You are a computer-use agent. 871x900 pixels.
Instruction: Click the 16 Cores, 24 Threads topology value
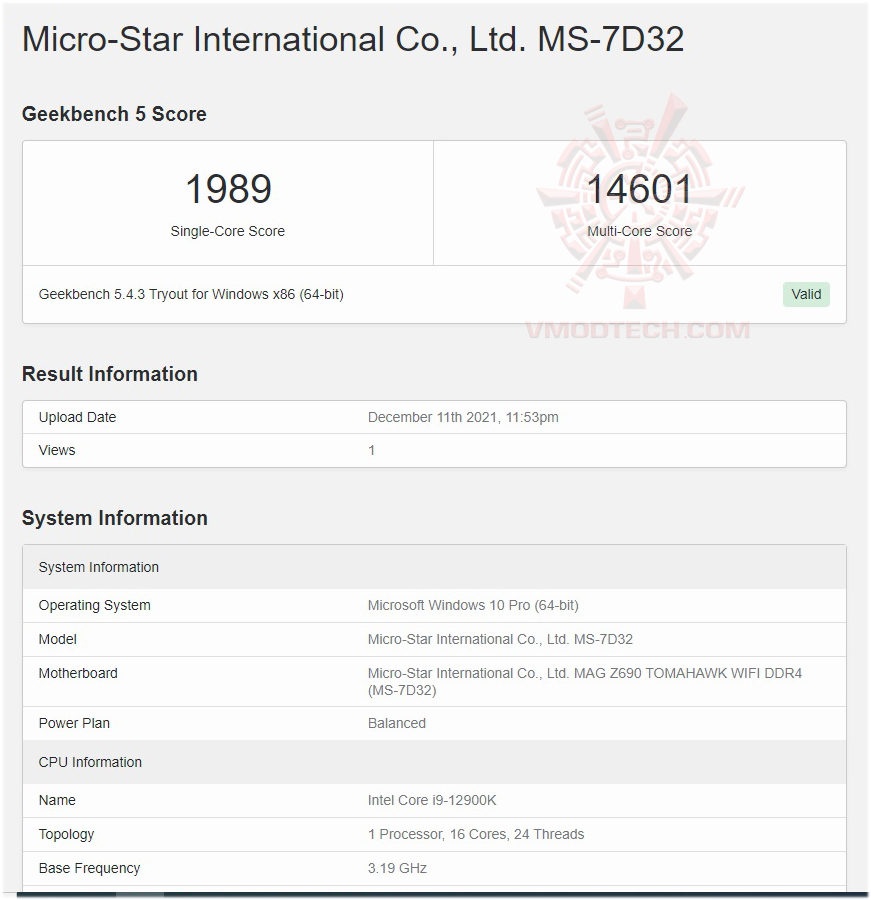click(476, 834)
